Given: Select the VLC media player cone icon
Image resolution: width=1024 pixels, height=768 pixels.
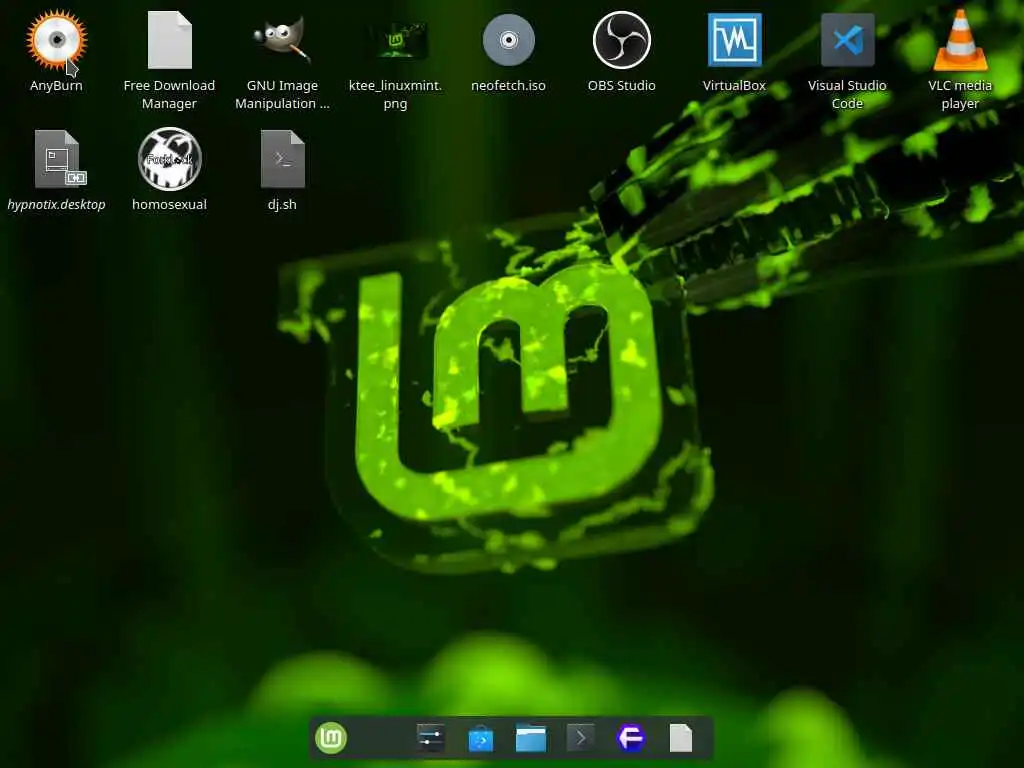Looking at the screenshot, I should coord(960,40).
